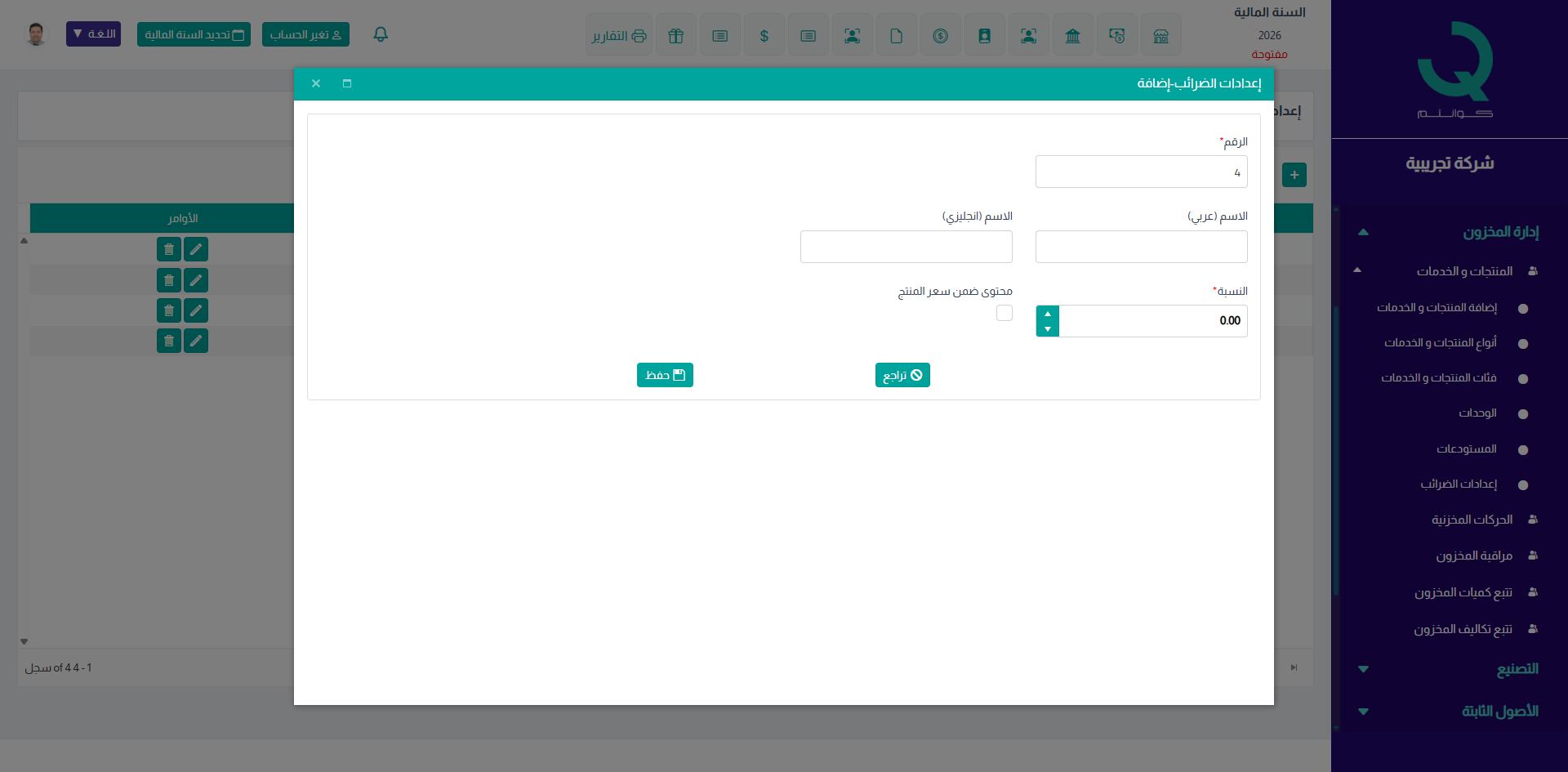Click the gift box toolbar icon

(675, 36)
